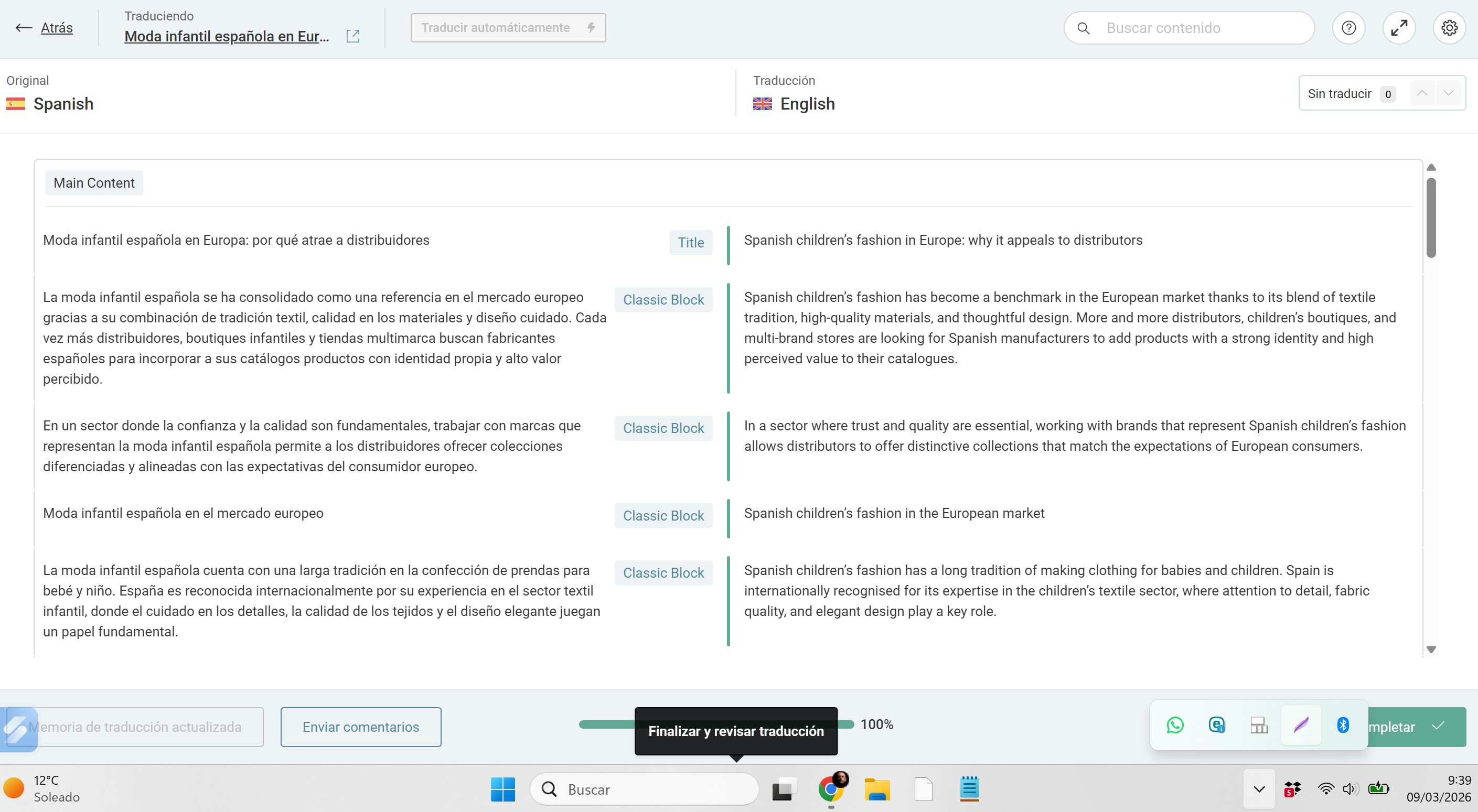1478x812 pixels.
Task: Click the WhatsApp tray icon
Action: (x=1174, y=725)
